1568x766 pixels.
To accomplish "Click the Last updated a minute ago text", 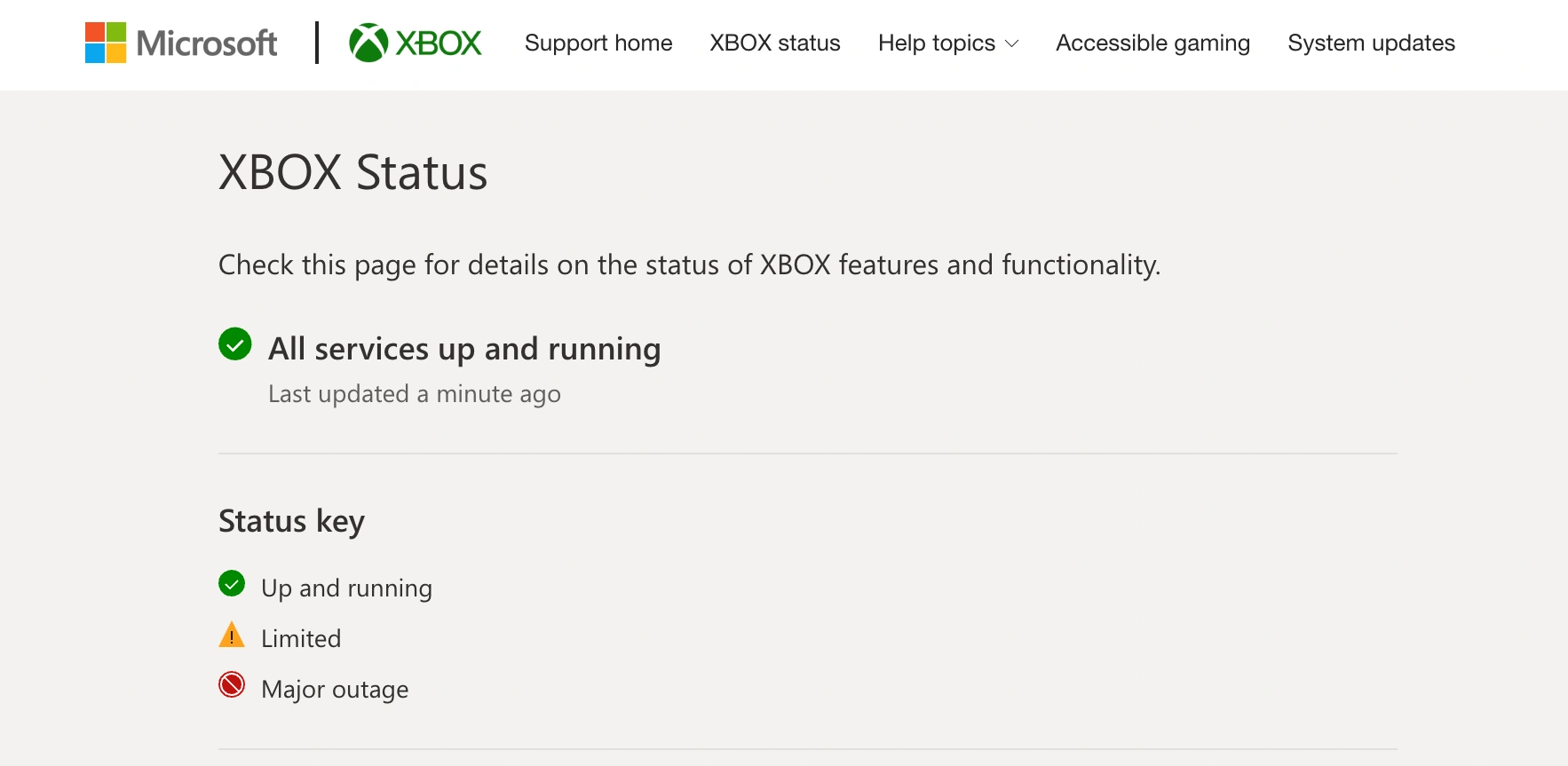I will [415, 394].
